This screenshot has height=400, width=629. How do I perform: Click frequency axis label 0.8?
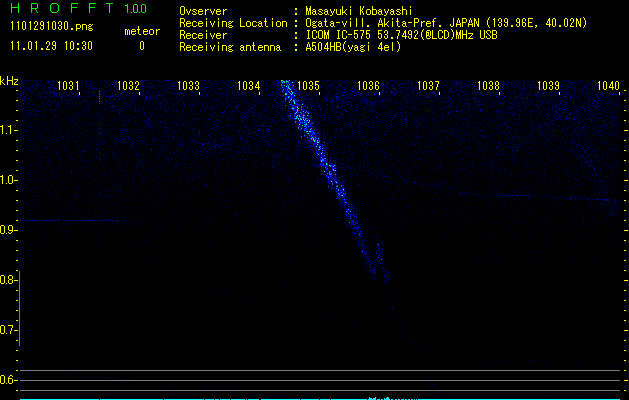pos(7,280)
